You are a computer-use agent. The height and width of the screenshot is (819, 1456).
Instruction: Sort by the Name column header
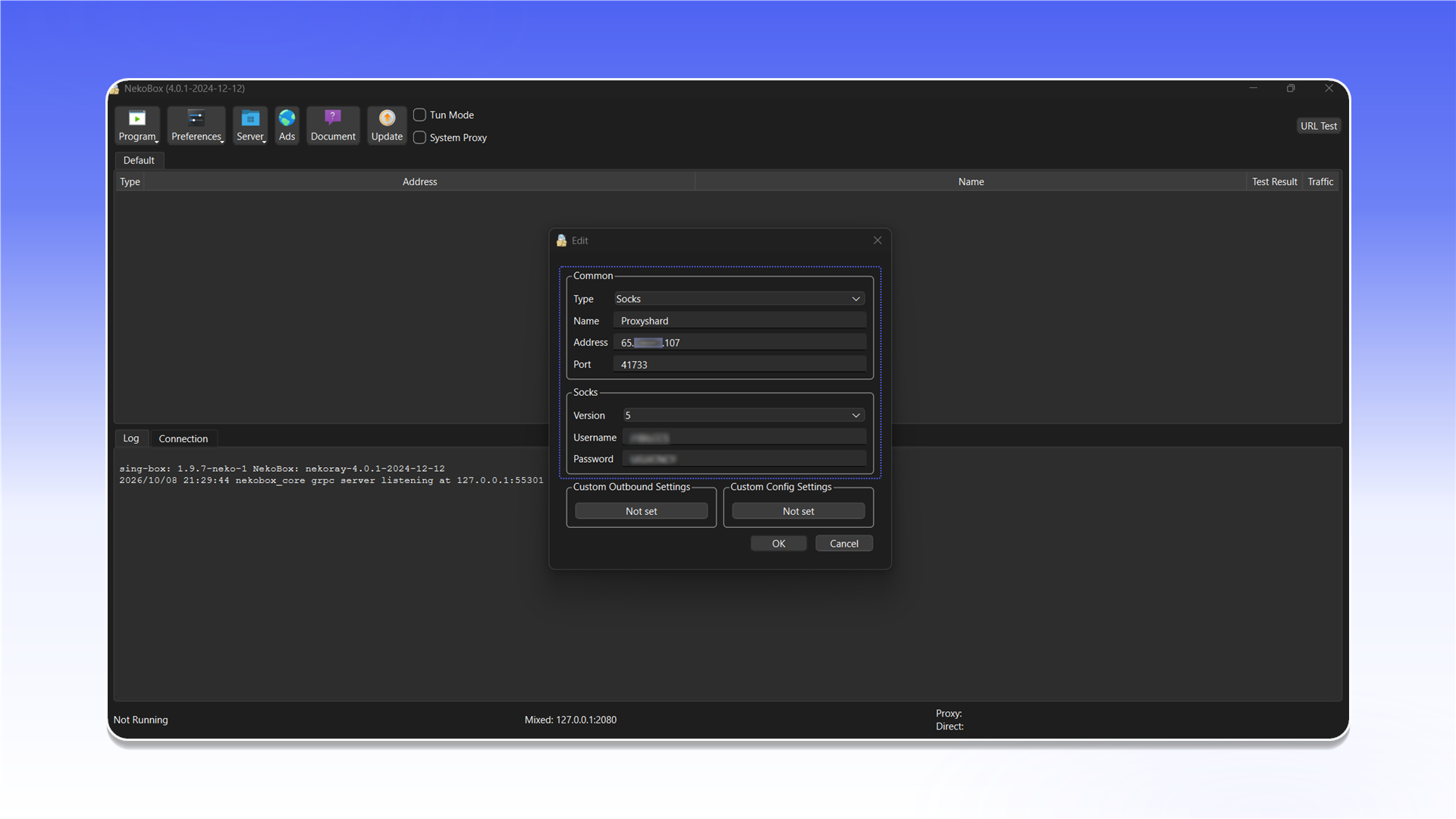[x=971, y=182]
